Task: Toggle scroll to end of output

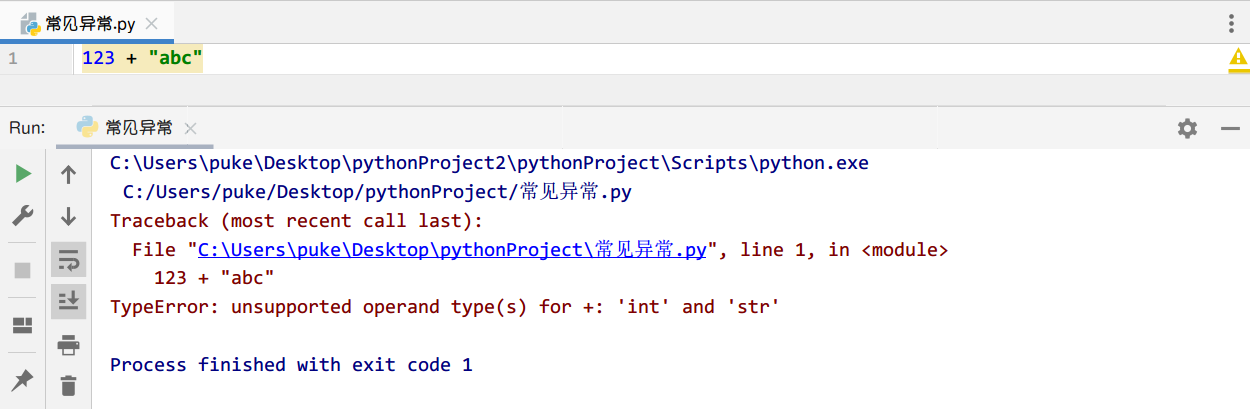Action: coord(68,300)
